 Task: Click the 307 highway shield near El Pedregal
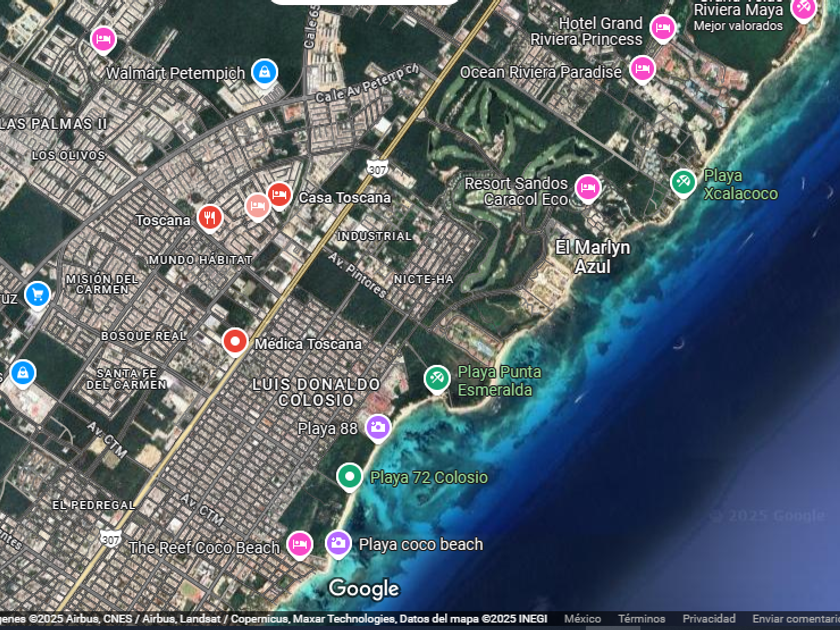[110, 538]
